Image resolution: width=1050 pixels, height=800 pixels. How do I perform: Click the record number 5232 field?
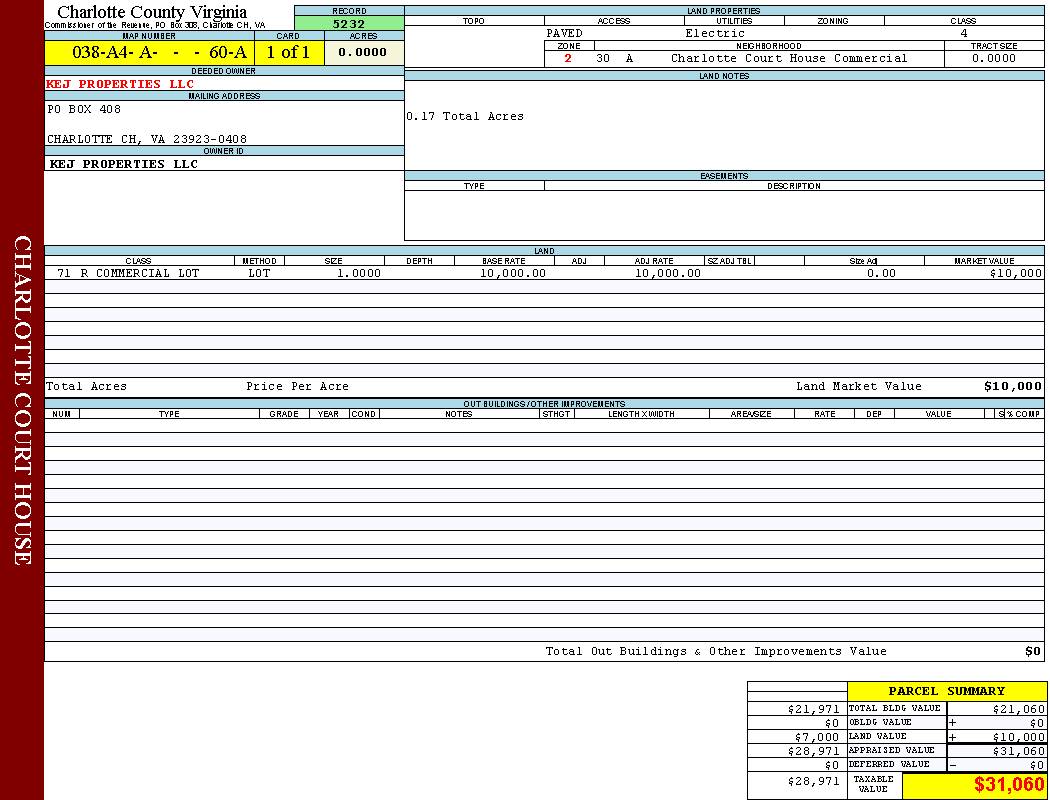(349, 23)
